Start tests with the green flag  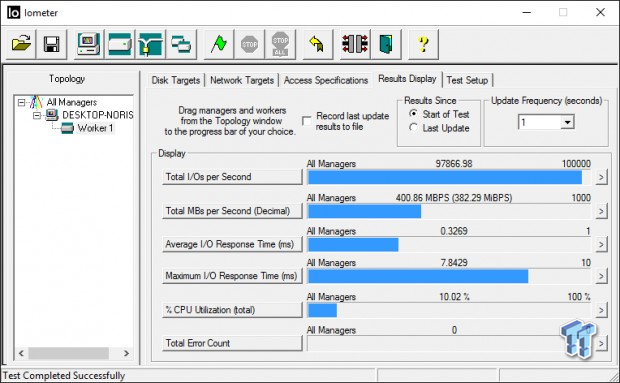click(x=219, y=44)
